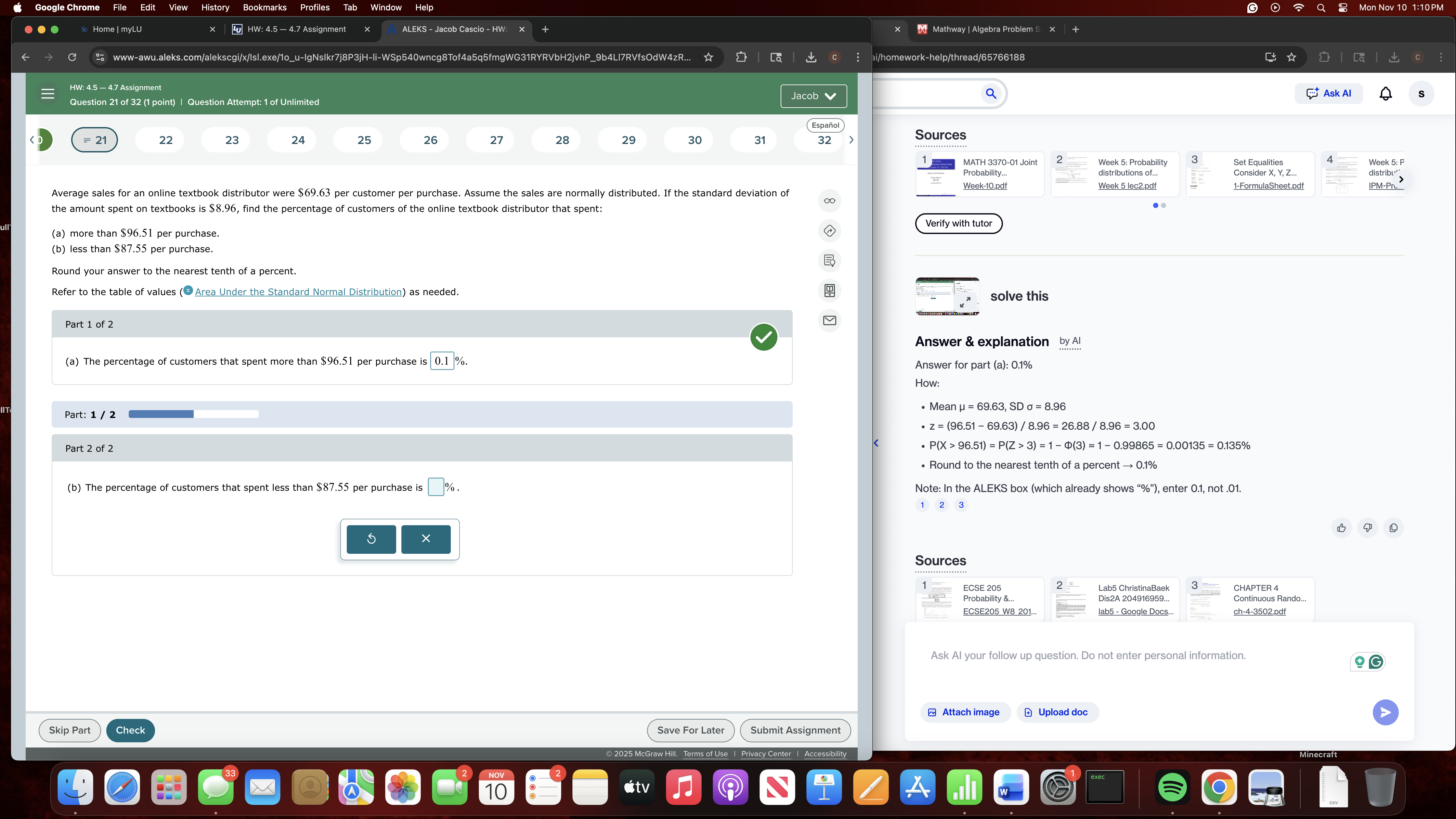Open Mathway notifications bell

click(1386, 93)
